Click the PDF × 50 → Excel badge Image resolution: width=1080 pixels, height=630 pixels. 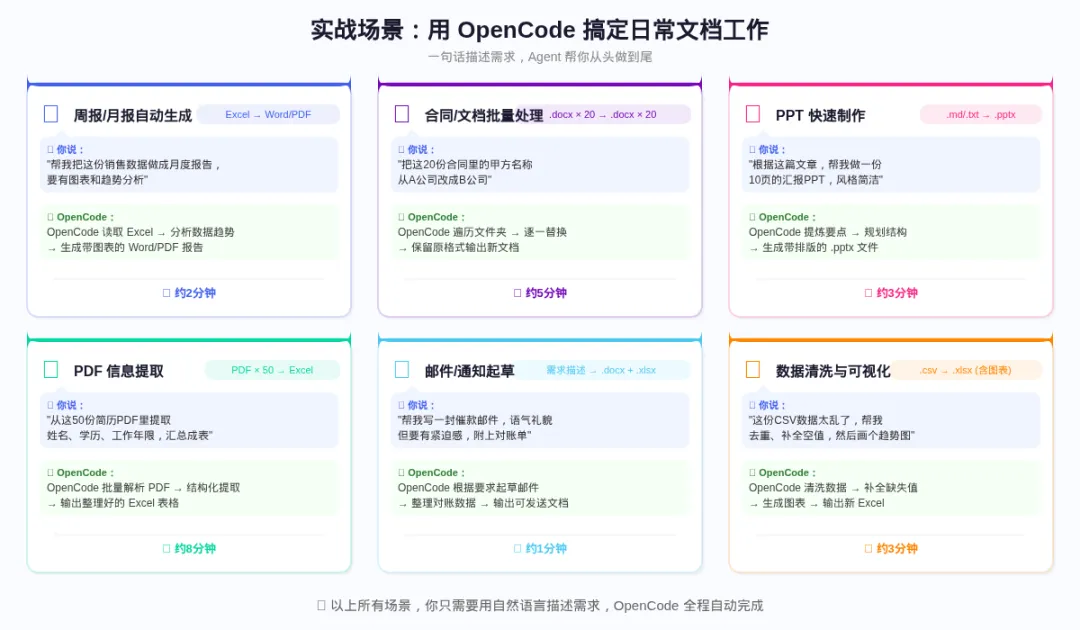pyautogui.click(x=272, y=370)
